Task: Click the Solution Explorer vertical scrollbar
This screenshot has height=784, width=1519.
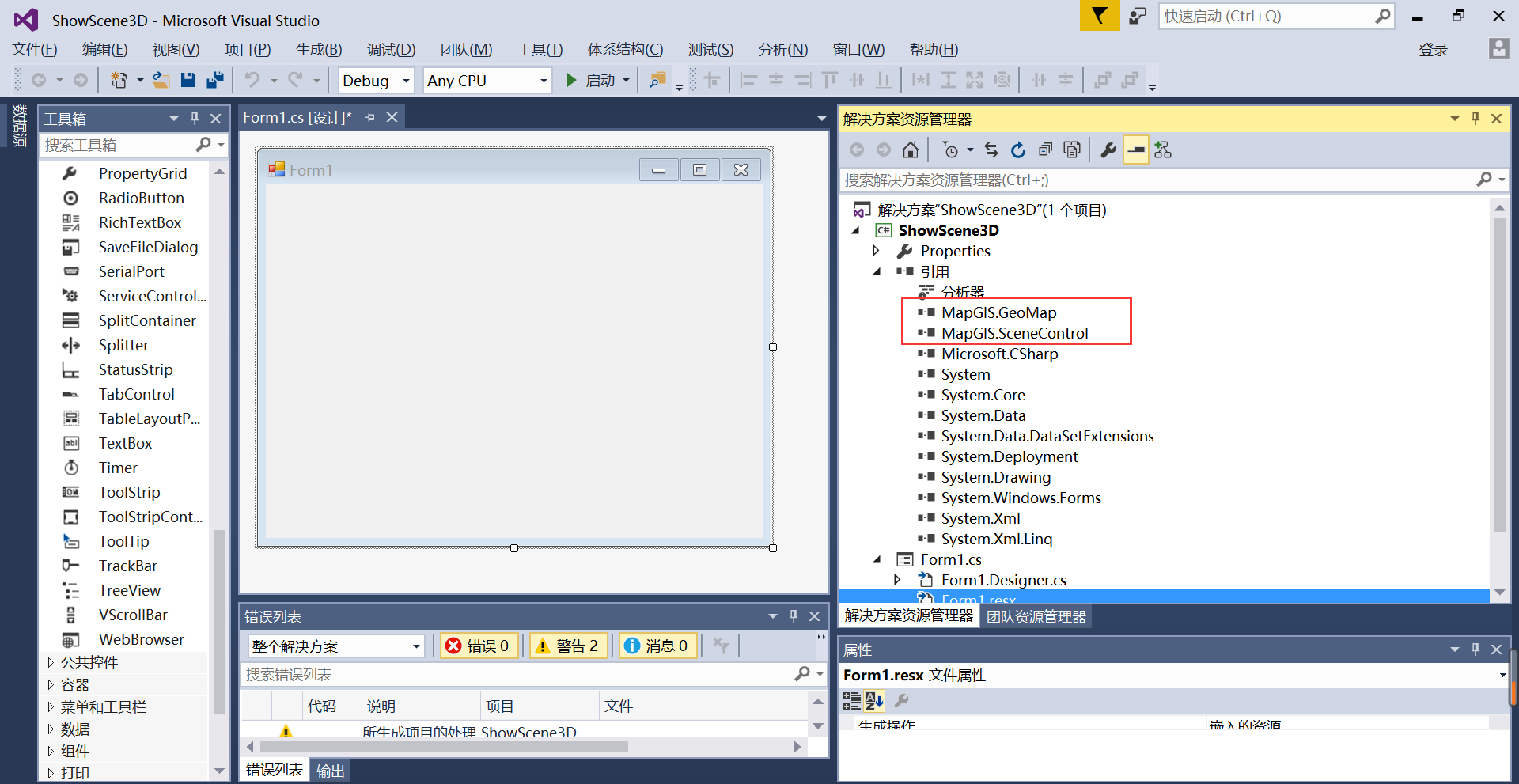Action: (1499, 373)
